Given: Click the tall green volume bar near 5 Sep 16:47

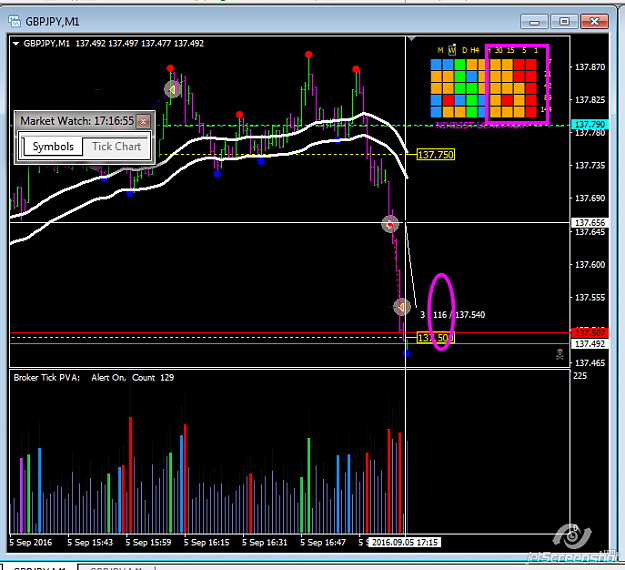Looking at the screenshot, I should pyautogui.click(x=309, y=485).
